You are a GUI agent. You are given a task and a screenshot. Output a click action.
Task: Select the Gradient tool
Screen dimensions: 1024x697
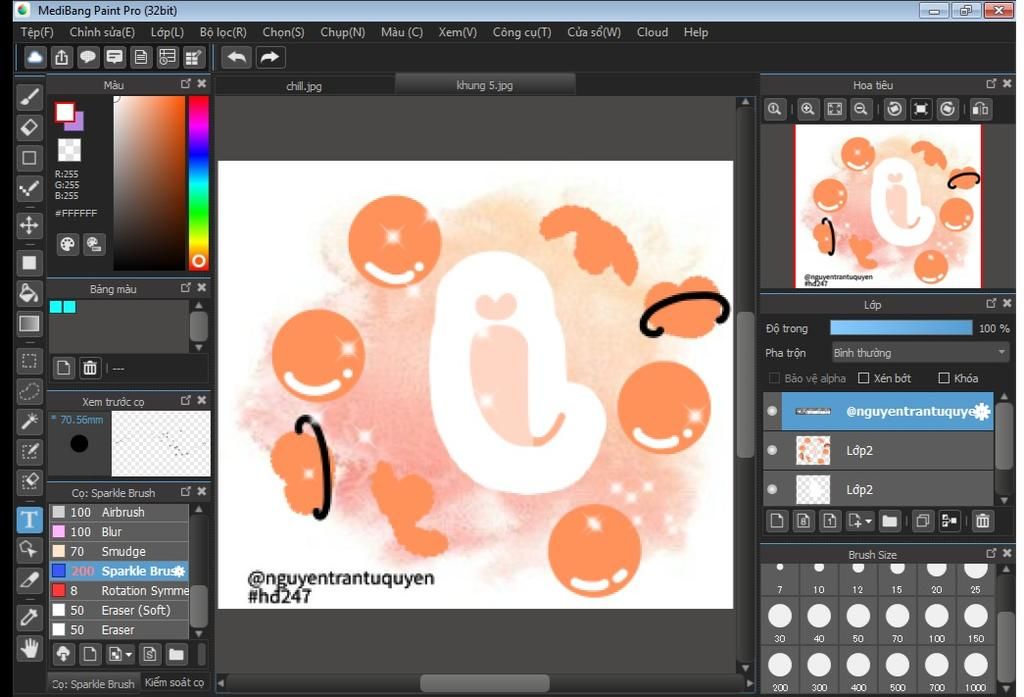pos(29,323)
